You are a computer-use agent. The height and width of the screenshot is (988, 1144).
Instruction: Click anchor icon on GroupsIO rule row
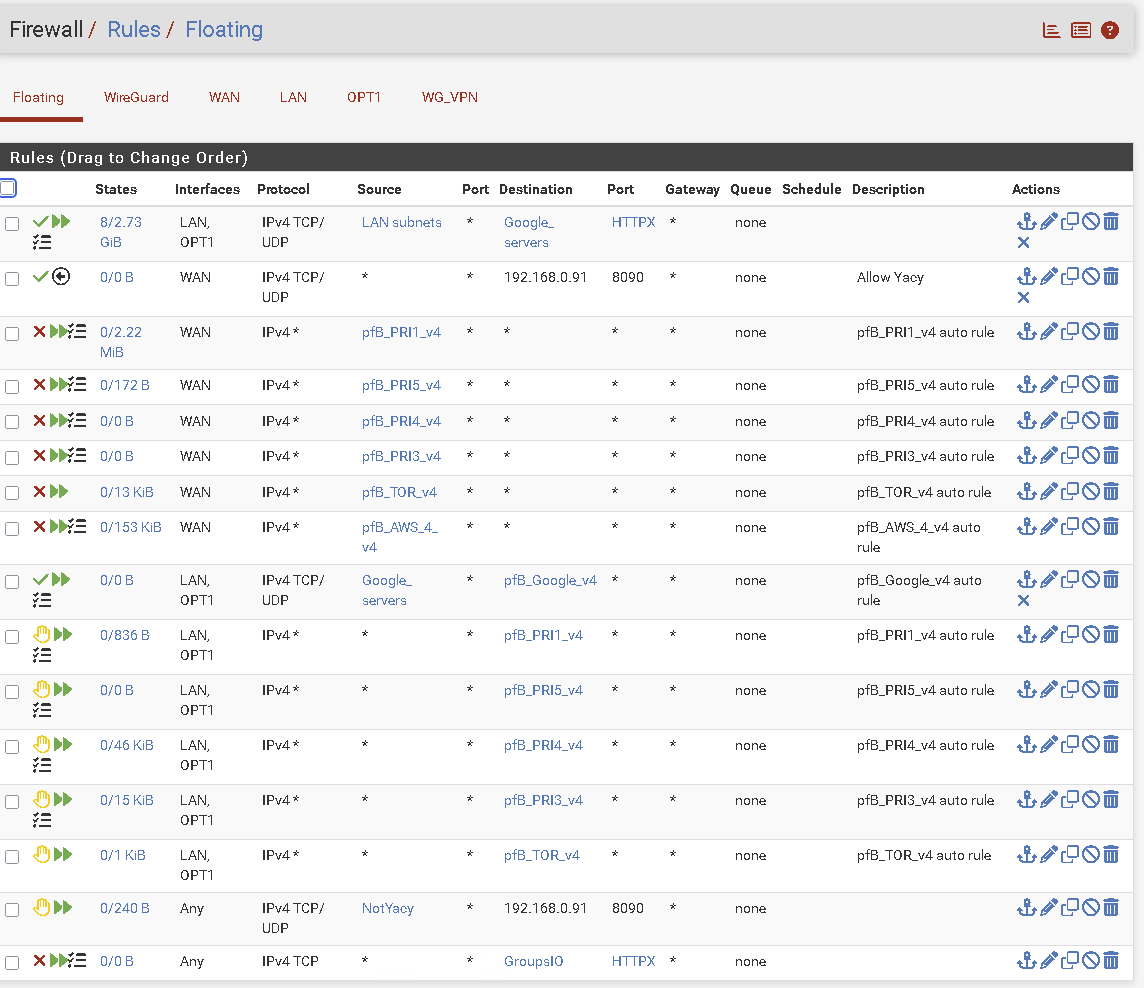point(1026,961)
